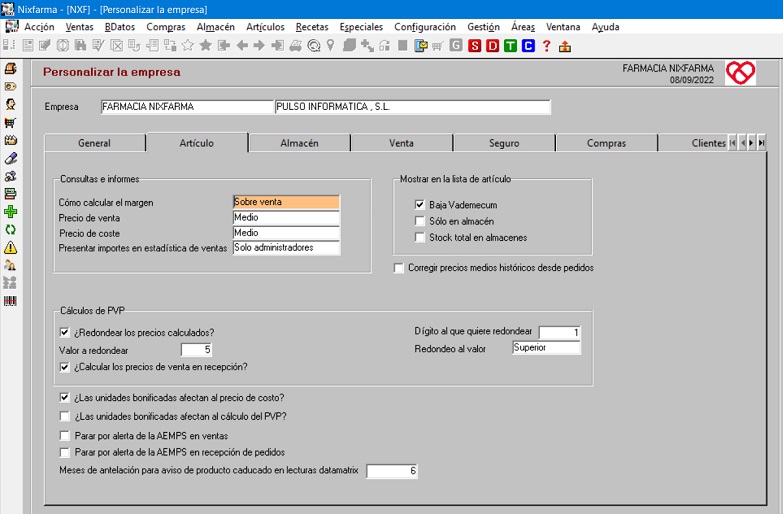783x514 pixels.
Task: Enable Parar por alerta AEMPS en recepción de pedidos
Action: click(x=64, y=452)
